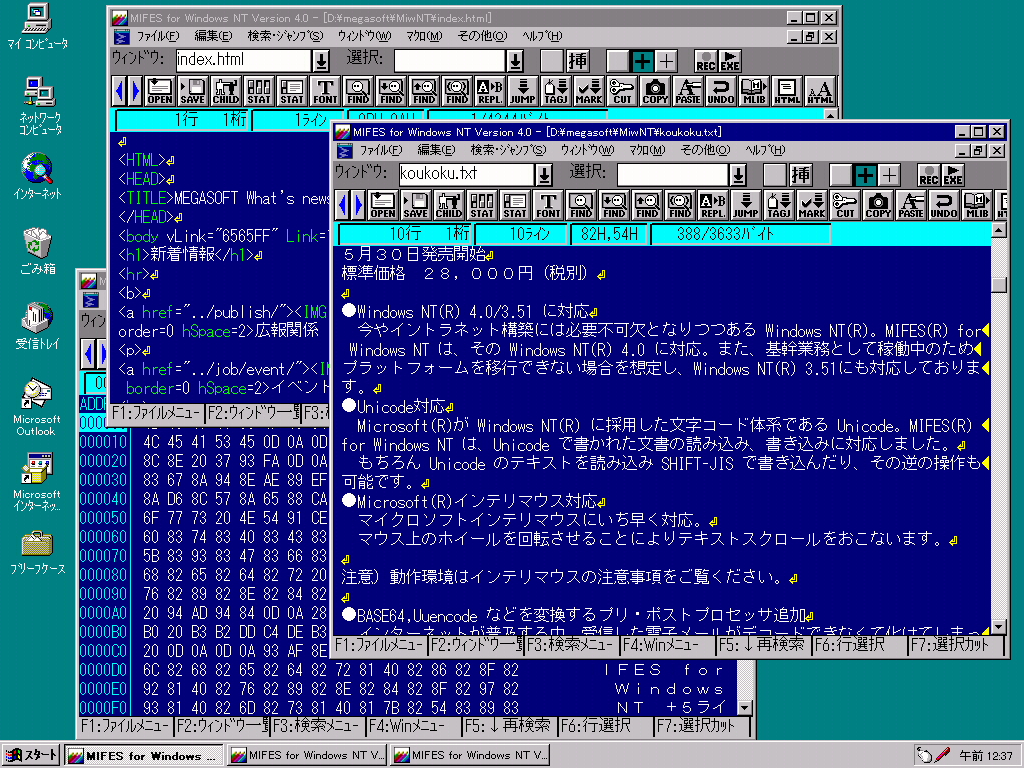Click the スタート Start button on taskbar
Image resolution: width=1024 pixels, height=768 pixels.
31,755
